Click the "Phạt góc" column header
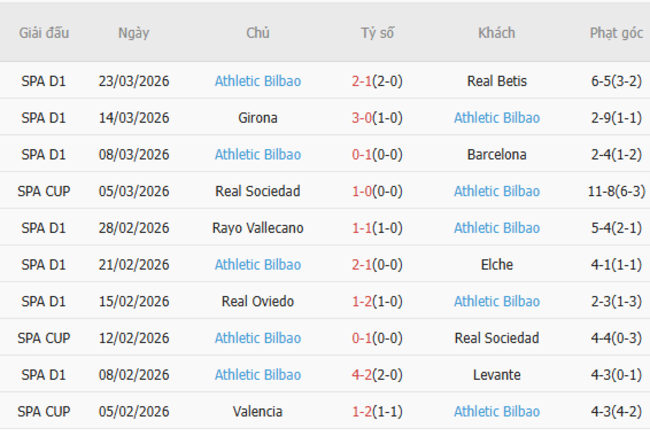Screen dimensions: 650x436 click(616, 33)
